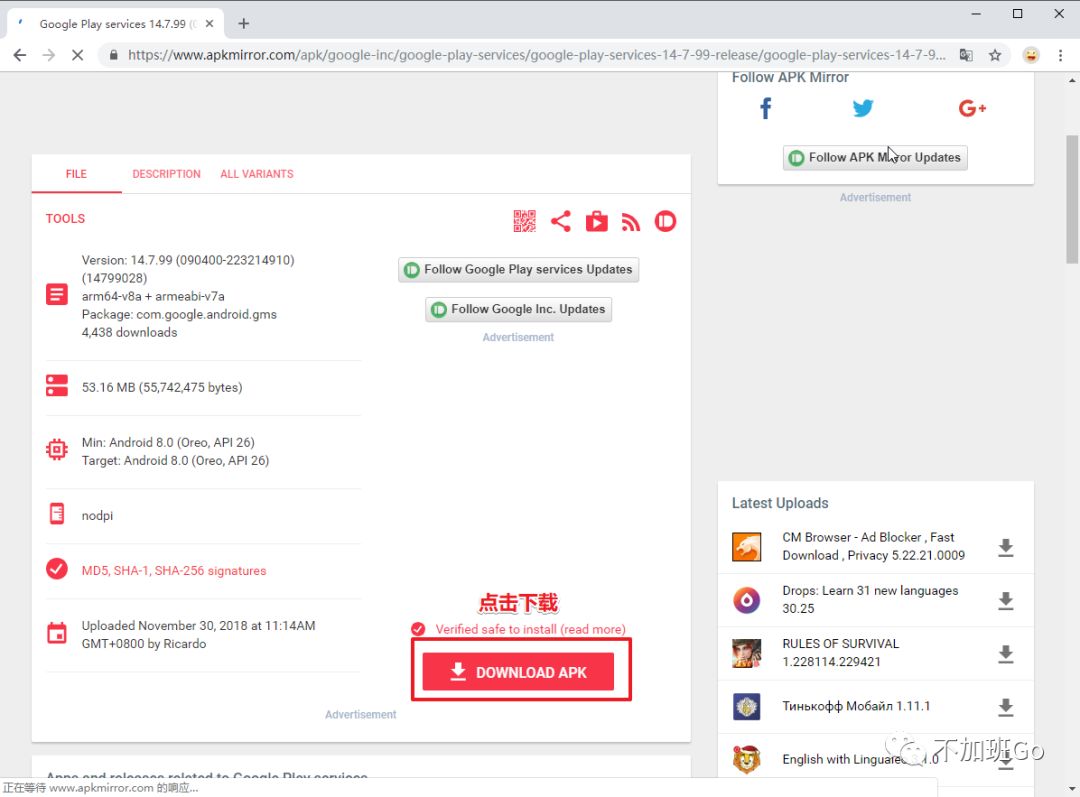Stop loading the page

click(77, 55)
